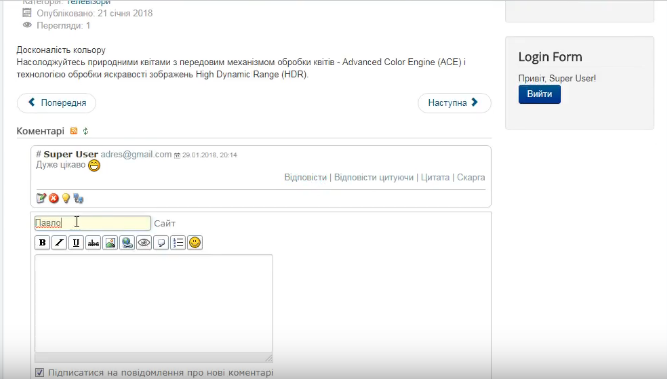Click the light bulb publish icon
The height and width of the screenshot is (379, 667).
tap(66, 198)
